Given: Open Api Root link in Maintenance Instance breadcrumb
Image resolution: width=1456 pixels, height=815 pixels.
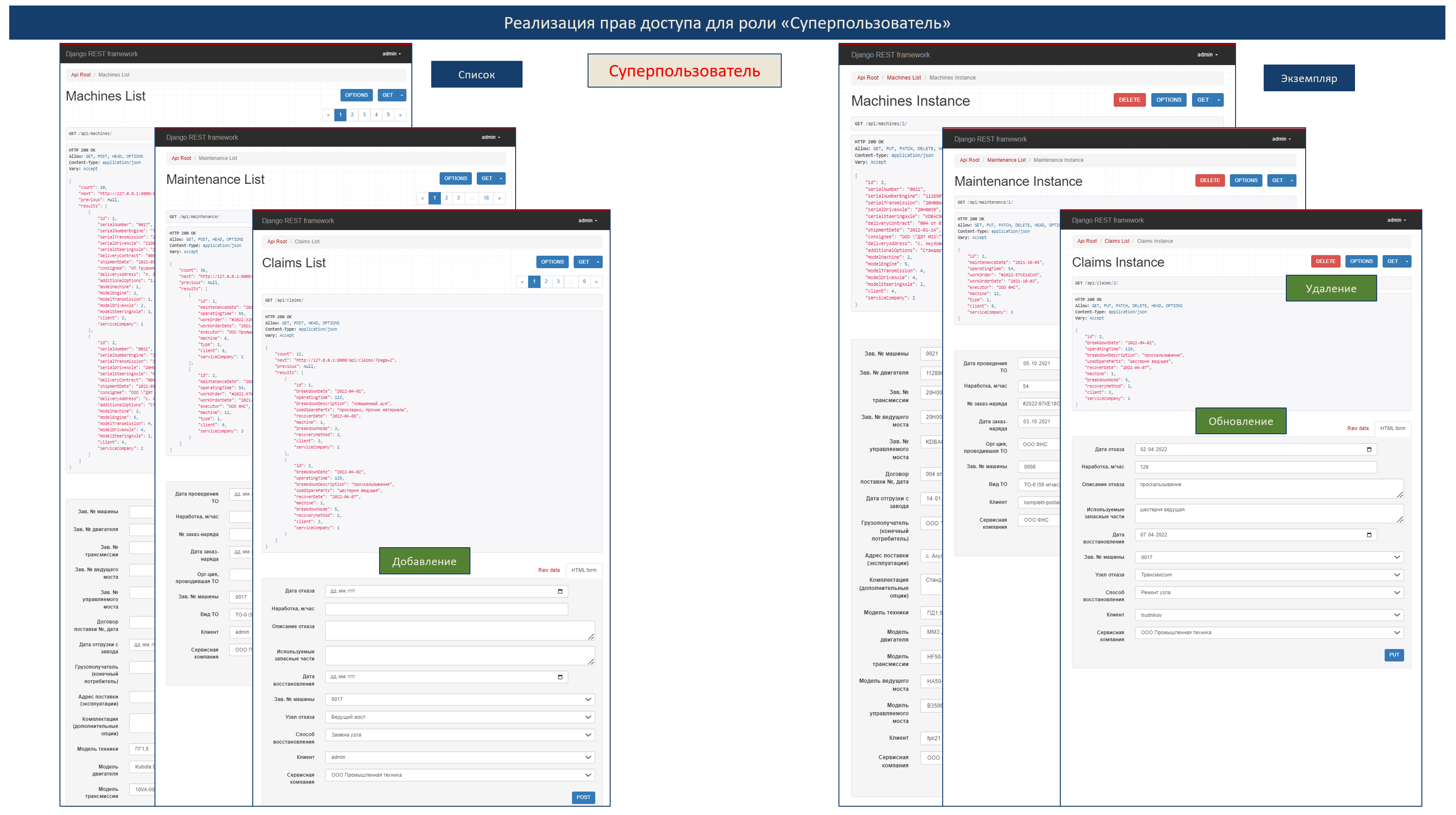Looking at the screenshot, I should (969, 160).
